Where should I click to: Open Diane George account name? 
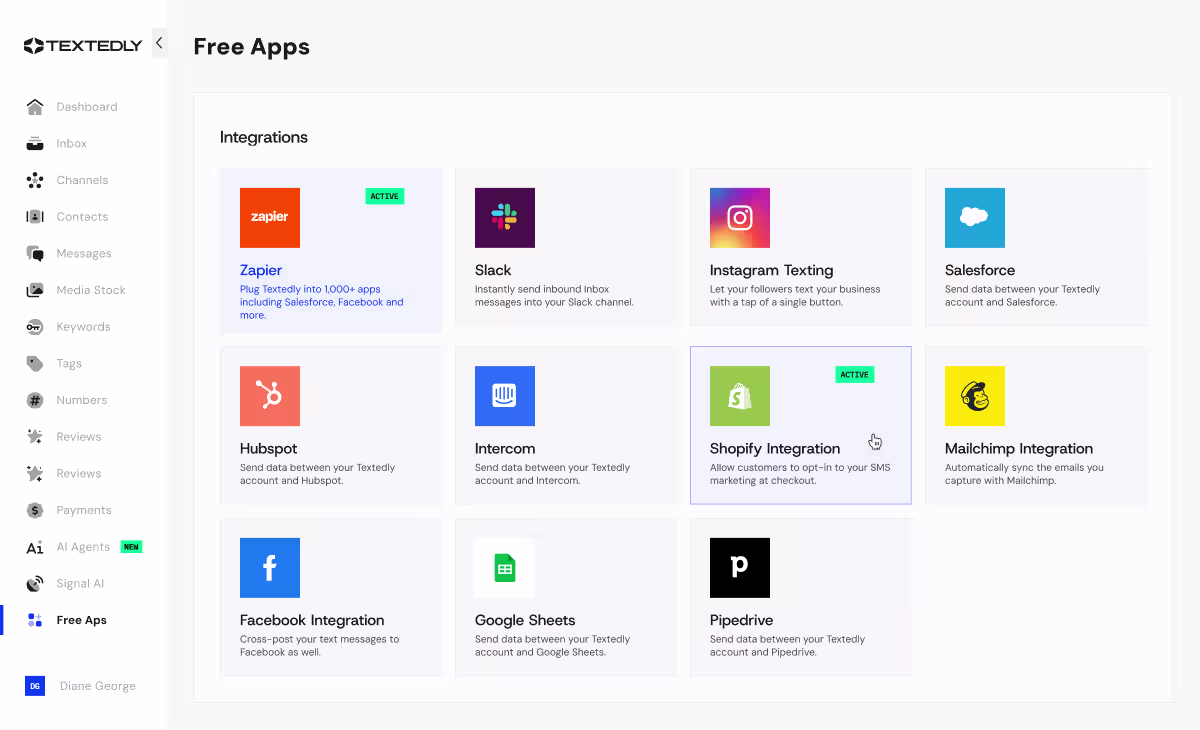tap(98, 686)
